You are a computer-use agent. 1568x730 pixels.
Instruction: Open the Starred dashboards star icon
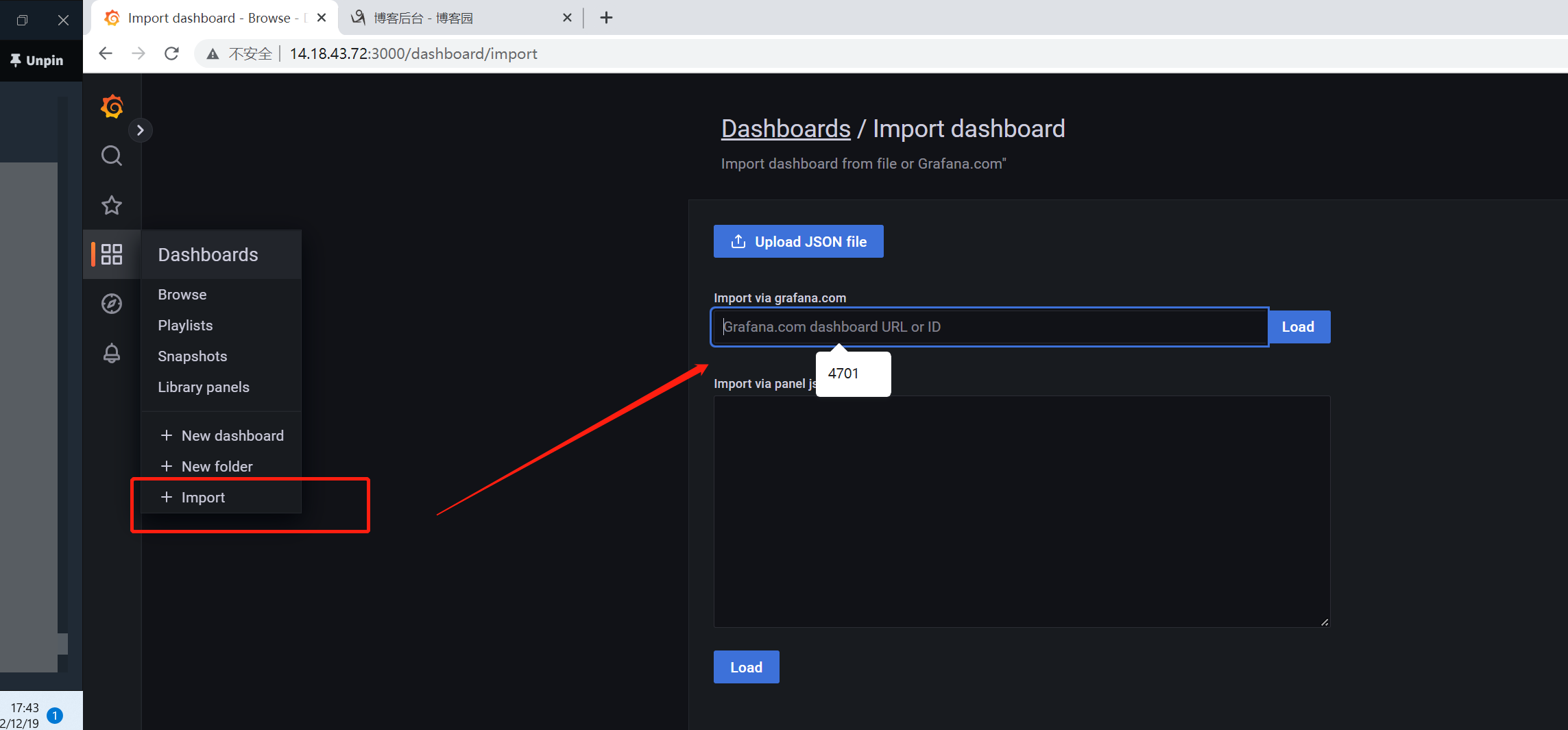click(x=112, y=205)
